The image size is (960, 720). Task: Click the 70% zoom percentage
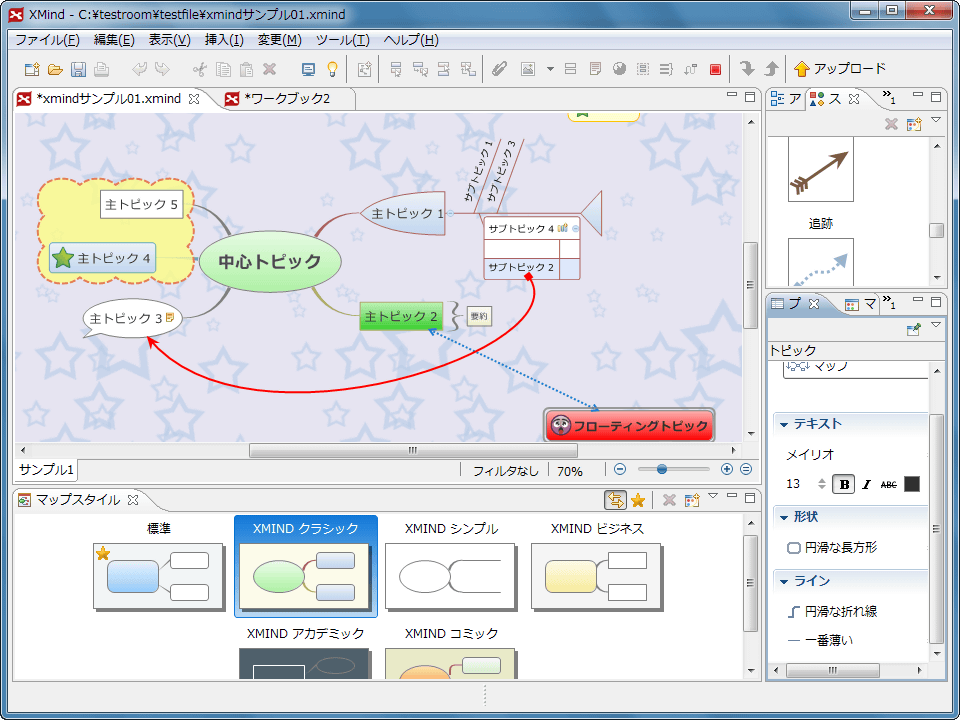click(570, 471)
